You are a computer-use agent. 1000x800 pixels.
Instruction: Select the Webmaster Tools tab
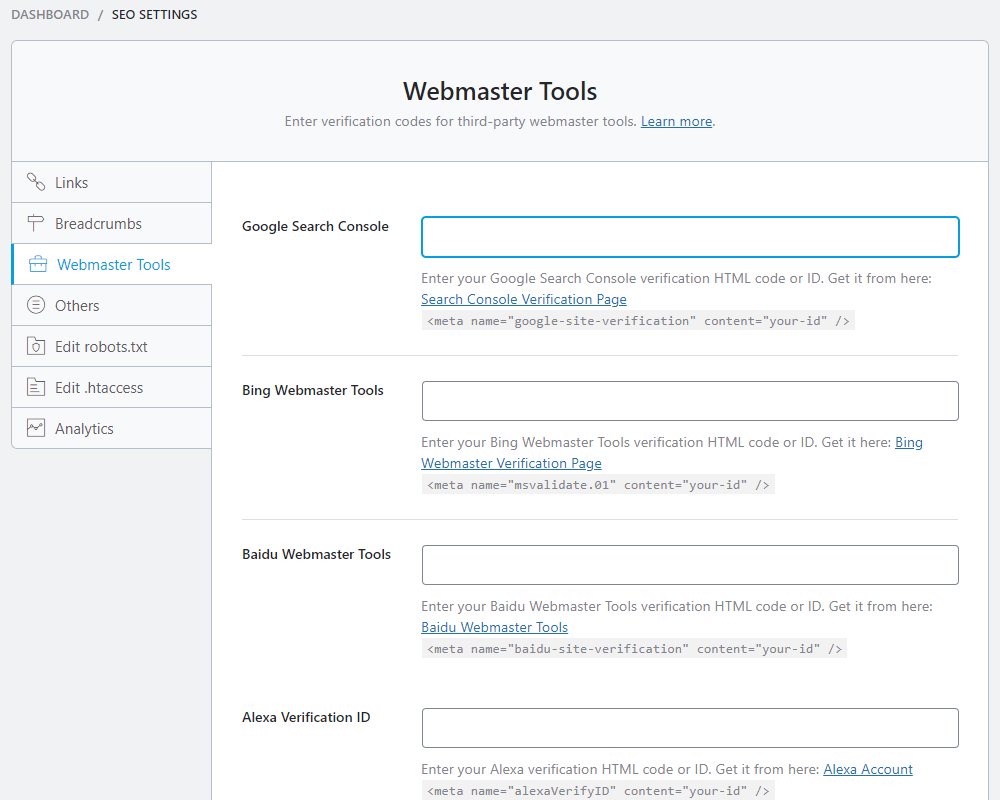[112, 264]
